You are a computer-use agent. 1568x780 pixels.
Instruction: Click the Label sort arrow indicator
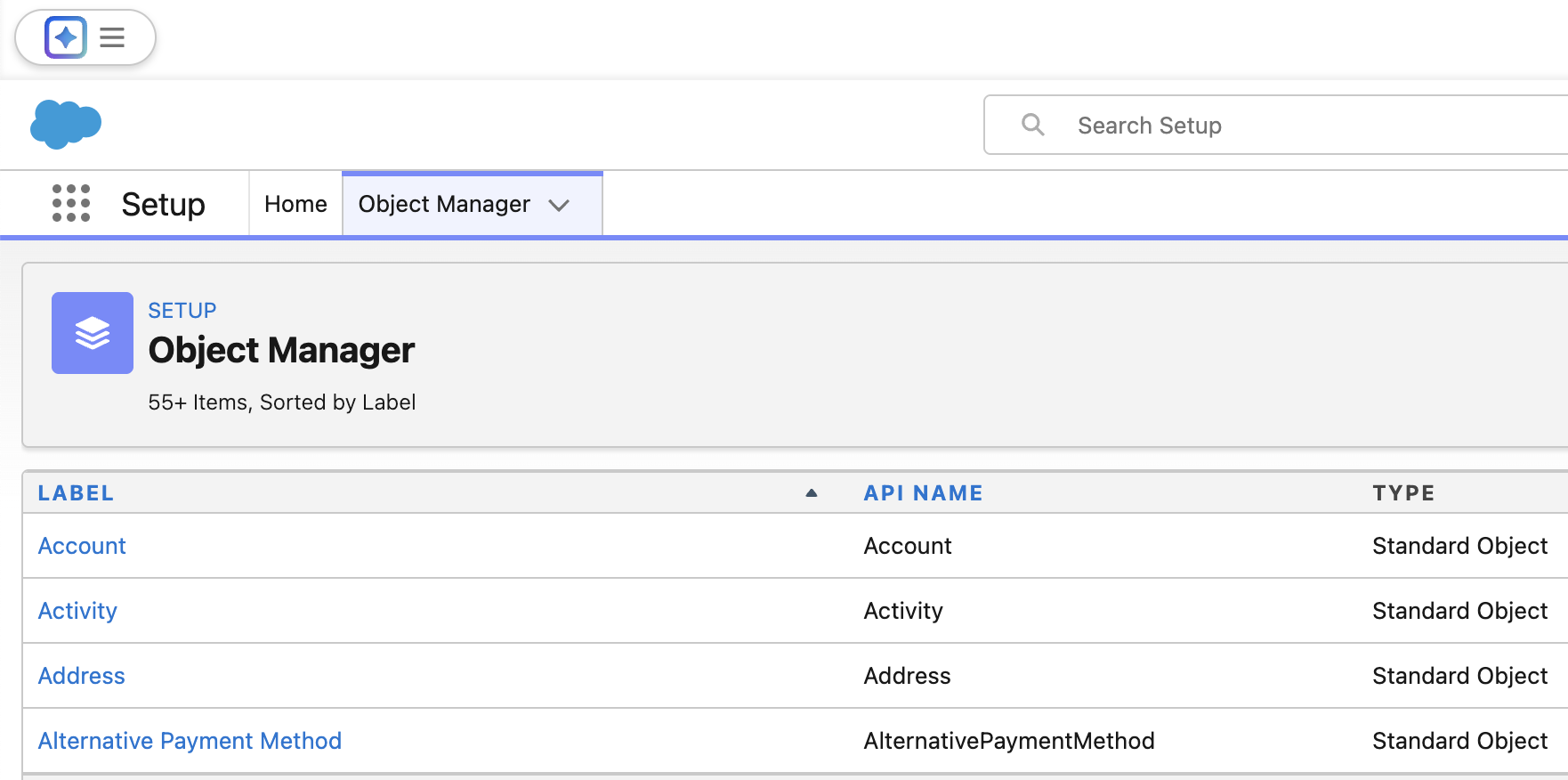(811, 493)
